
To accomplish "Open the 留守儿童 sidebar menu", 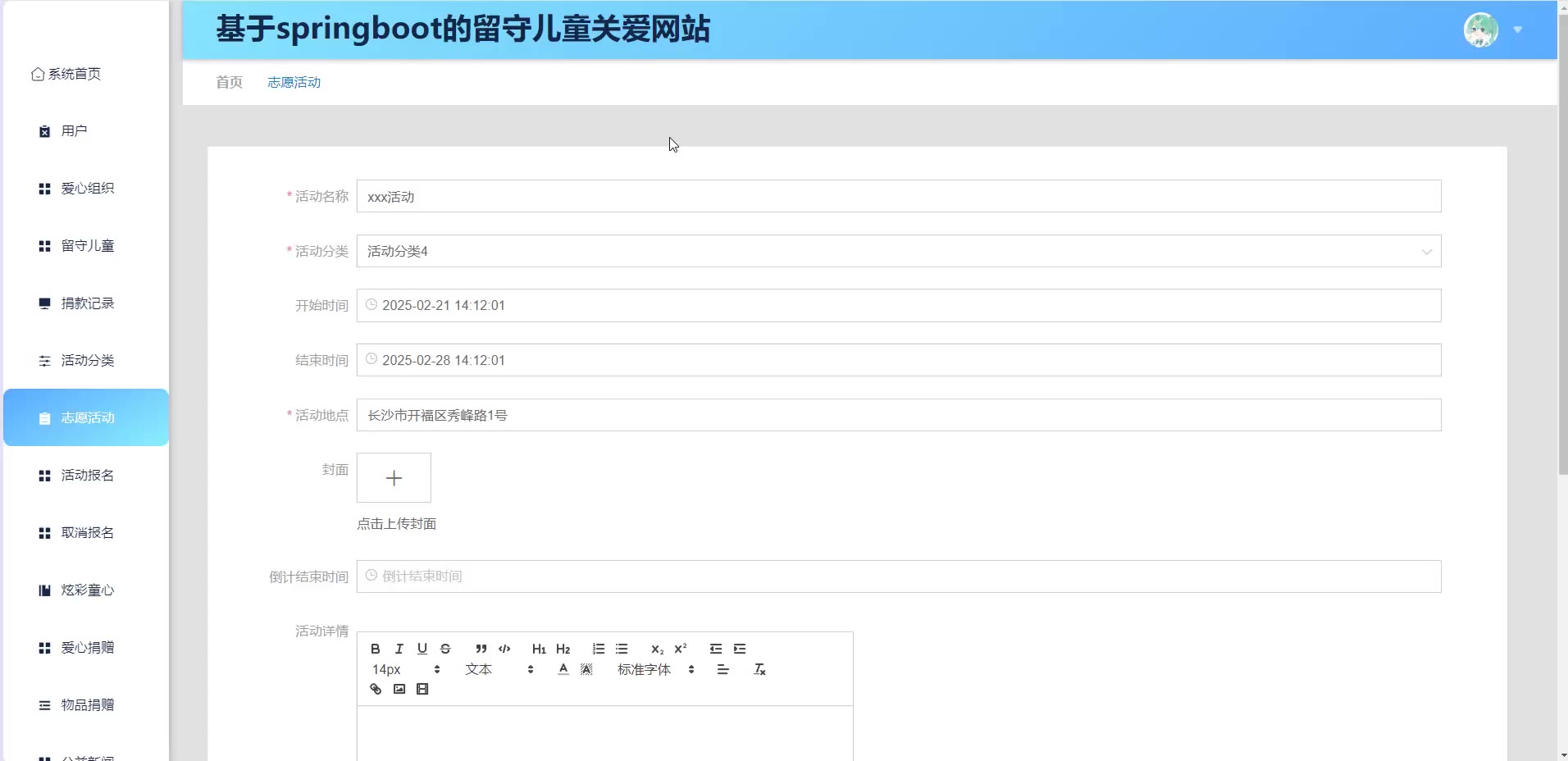I will point(86,246).
